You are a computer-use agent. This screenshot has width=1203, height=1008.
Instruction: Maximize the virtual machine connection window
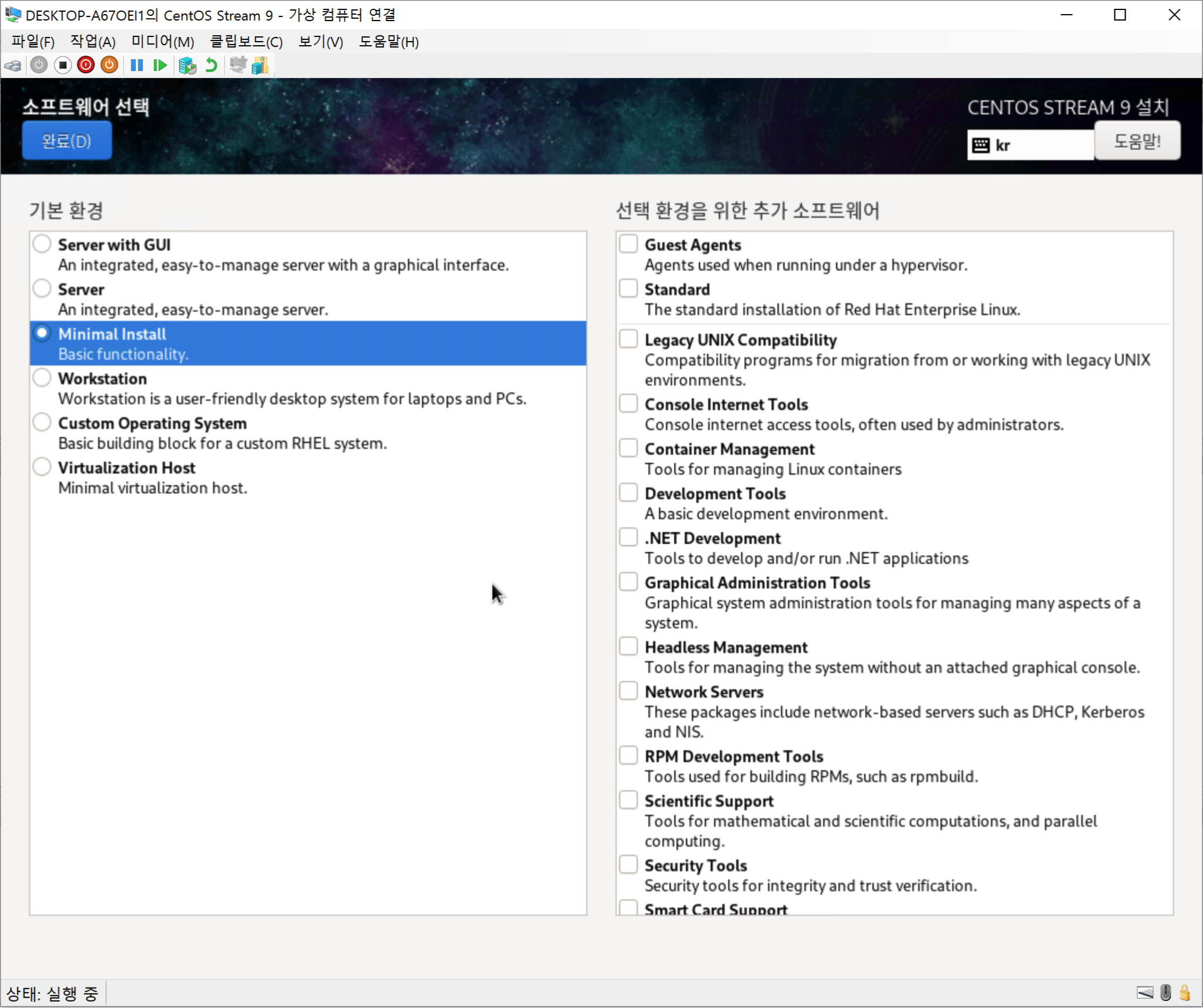pyautogui.click(x=1120, y=15)
